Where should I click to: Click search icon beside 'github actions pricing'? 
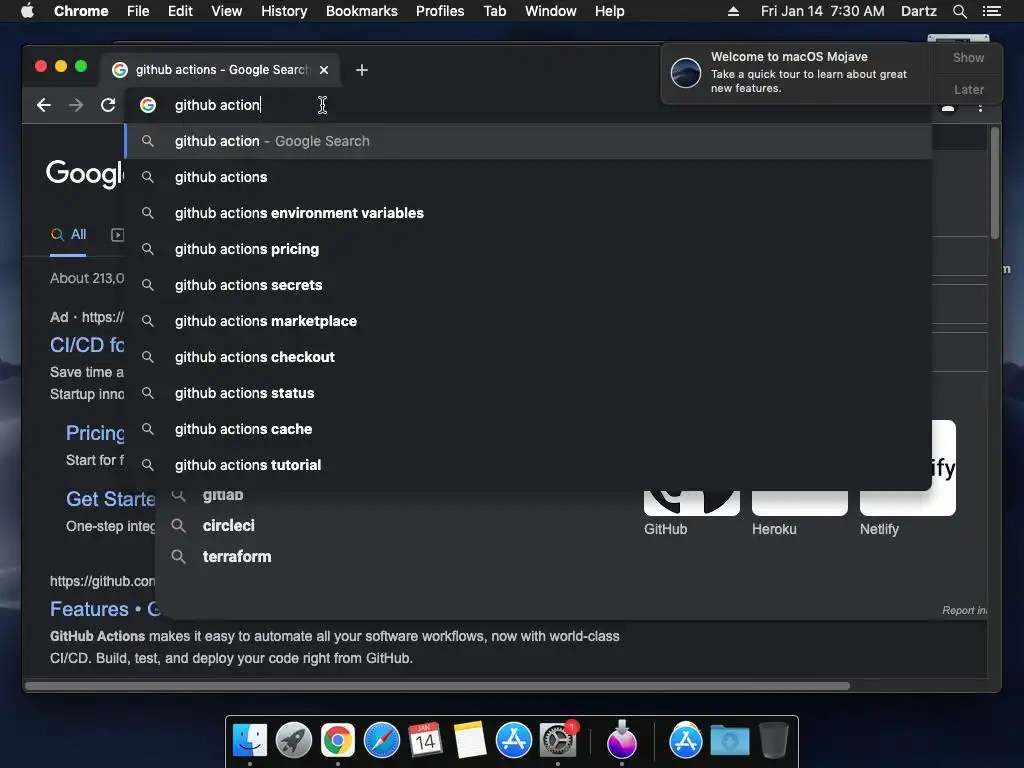pyautogui.click(x=148, y=249)
